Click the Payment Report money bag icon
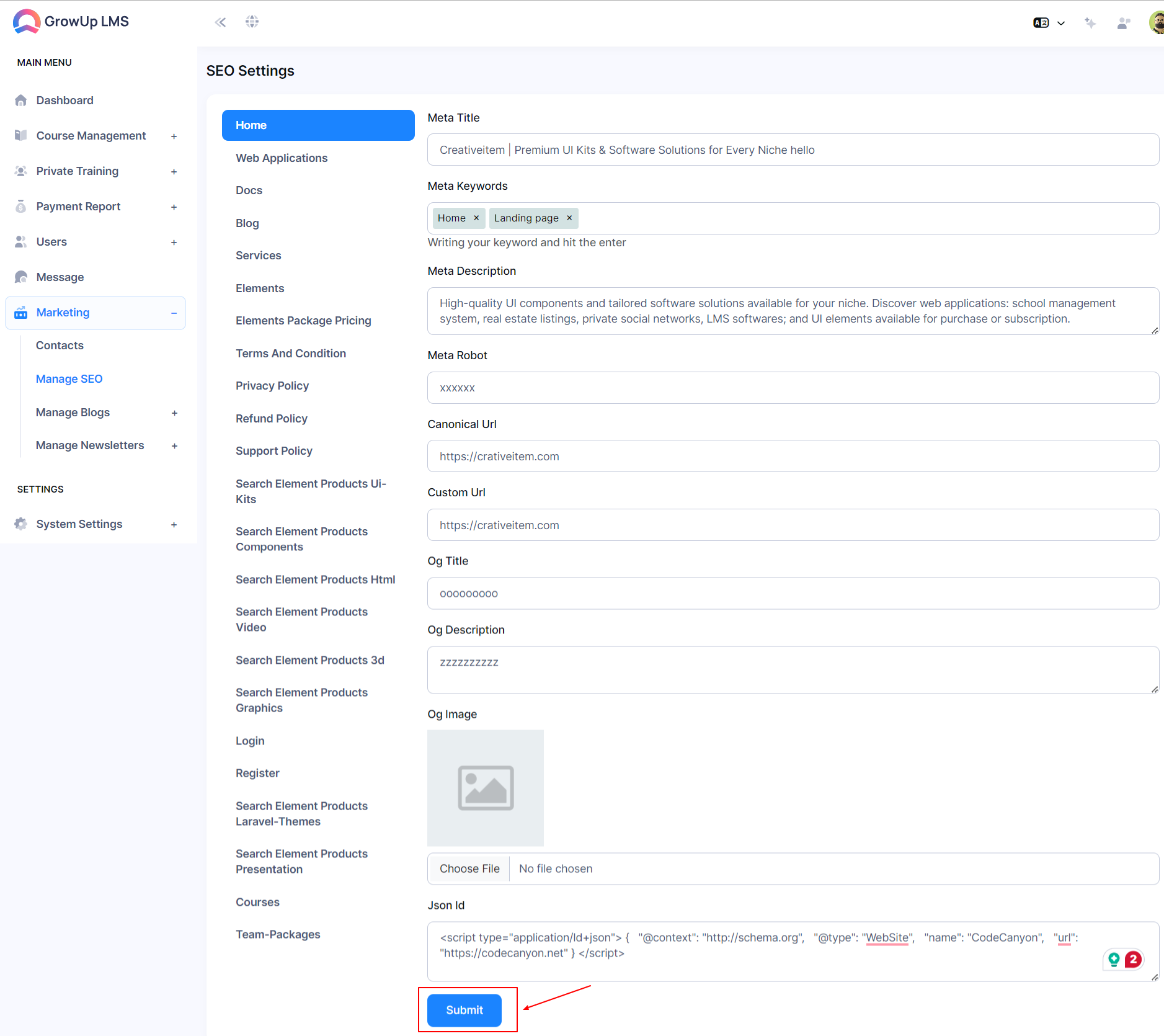Screen dimensions: 1164x1036 click(x=21, y=207)
